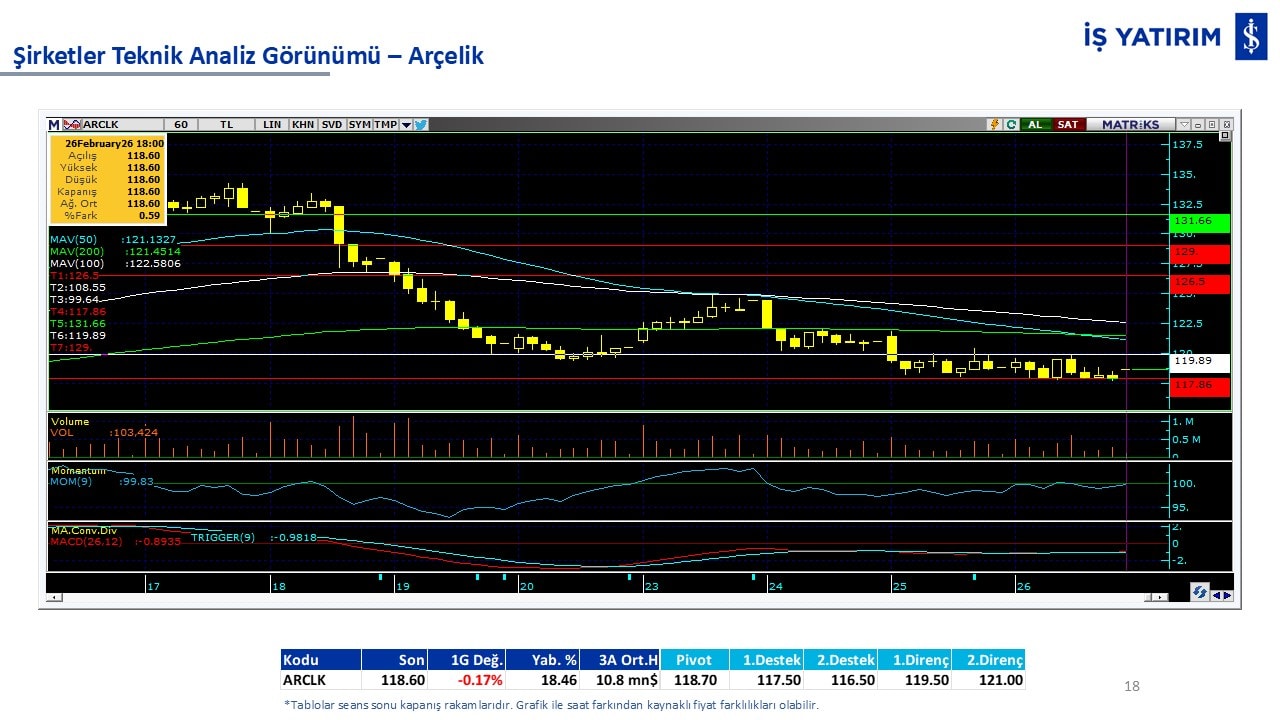1280x720 pixels.
Task: Click the green 131.66 price level label
Action: tap(1199, 221)
